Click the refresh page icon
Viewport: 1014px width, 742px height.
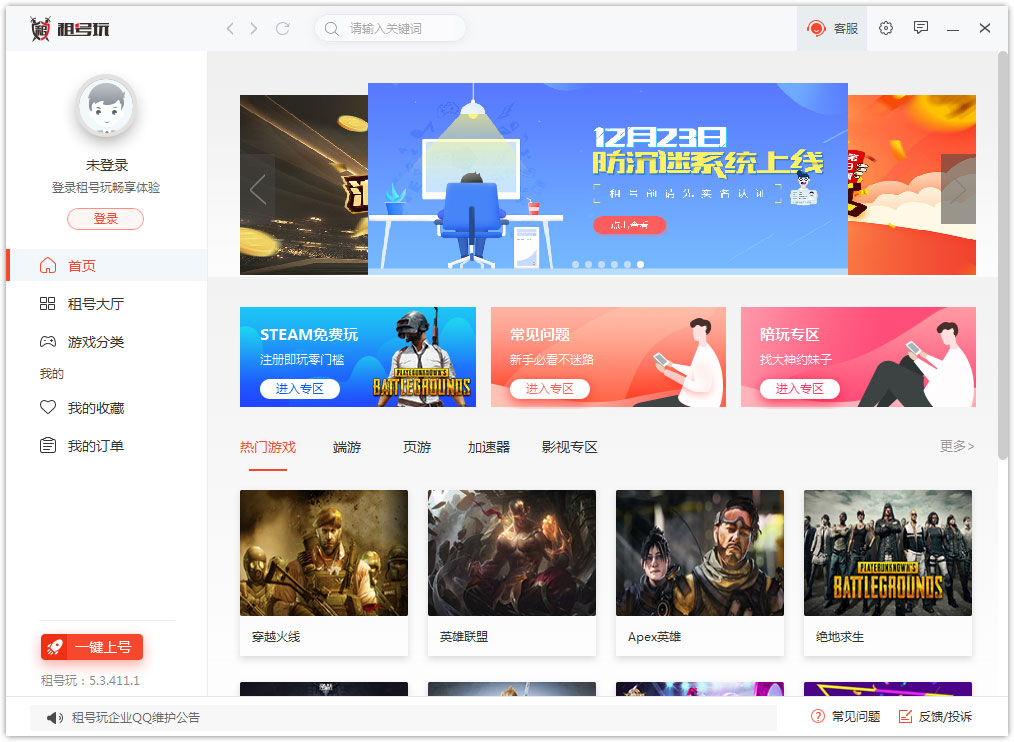pos(282,29)
